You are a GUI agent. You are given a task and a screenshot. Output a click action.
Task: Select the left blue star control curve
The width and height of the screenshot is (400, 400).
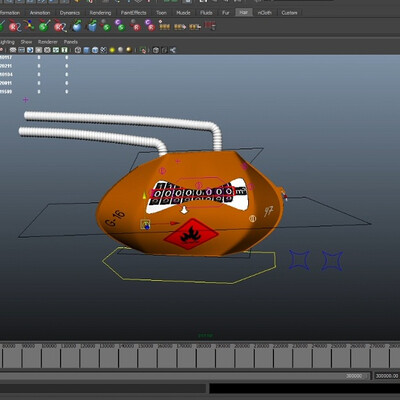[299, 260]
